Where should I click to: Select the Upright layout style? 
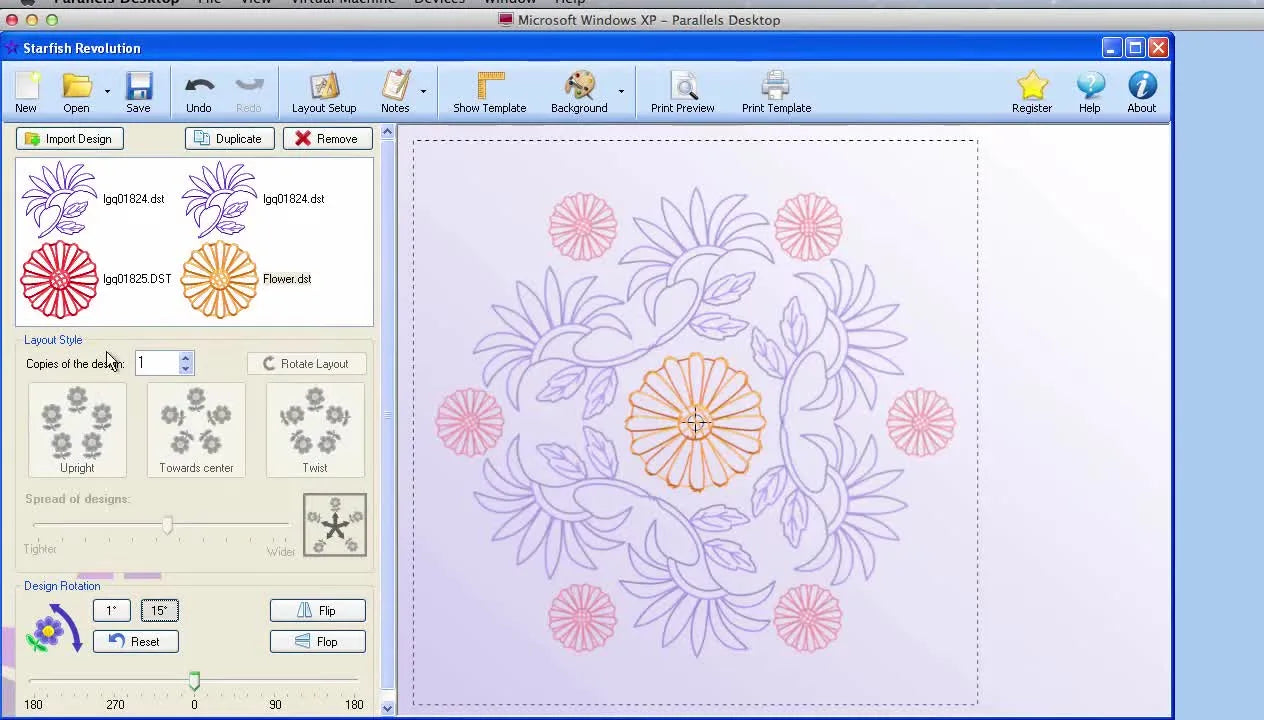[x=77, y=430]
